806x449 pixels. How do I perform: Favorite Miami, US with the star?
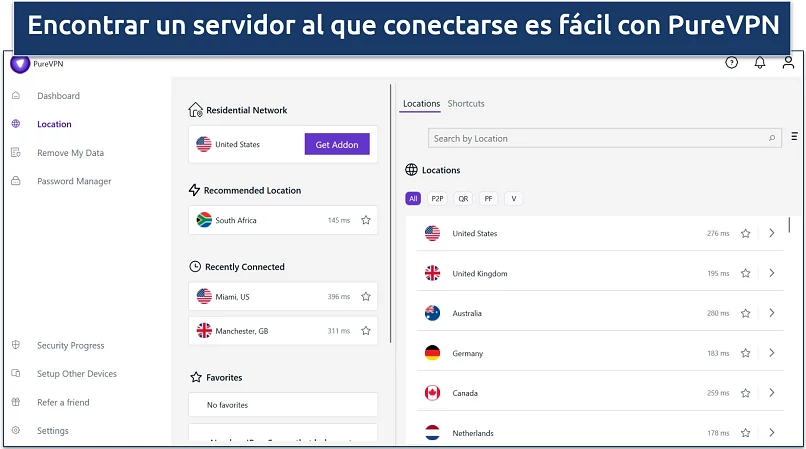[x=366, y=296]
